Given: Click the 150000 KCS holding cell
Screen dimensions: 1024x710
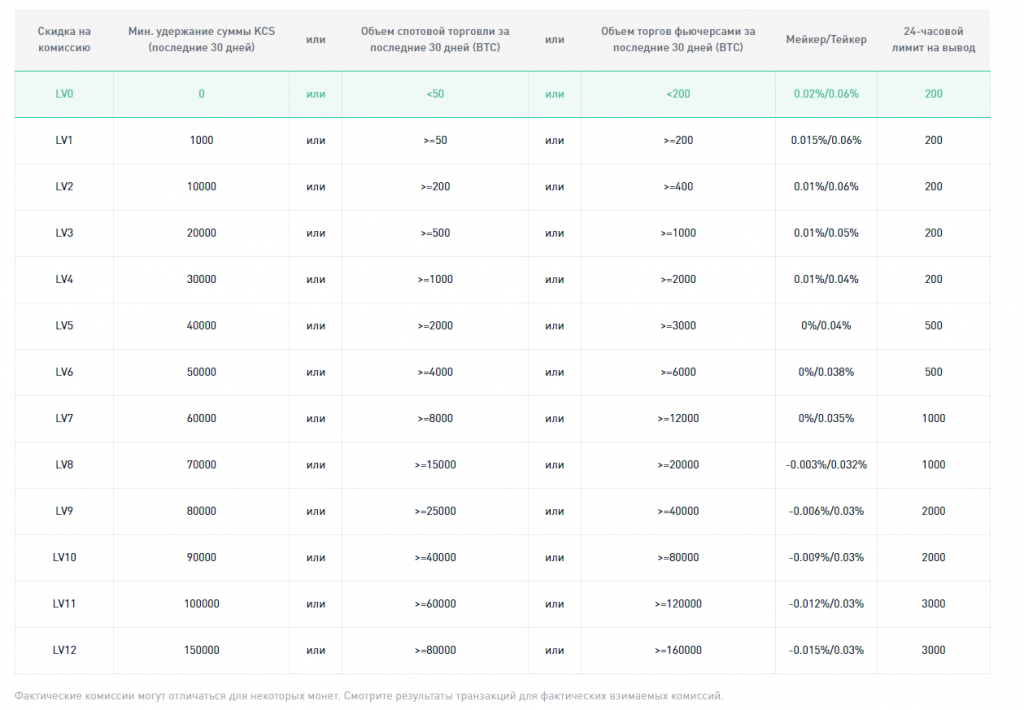Looking at the screenshot, I should [201, 651].
